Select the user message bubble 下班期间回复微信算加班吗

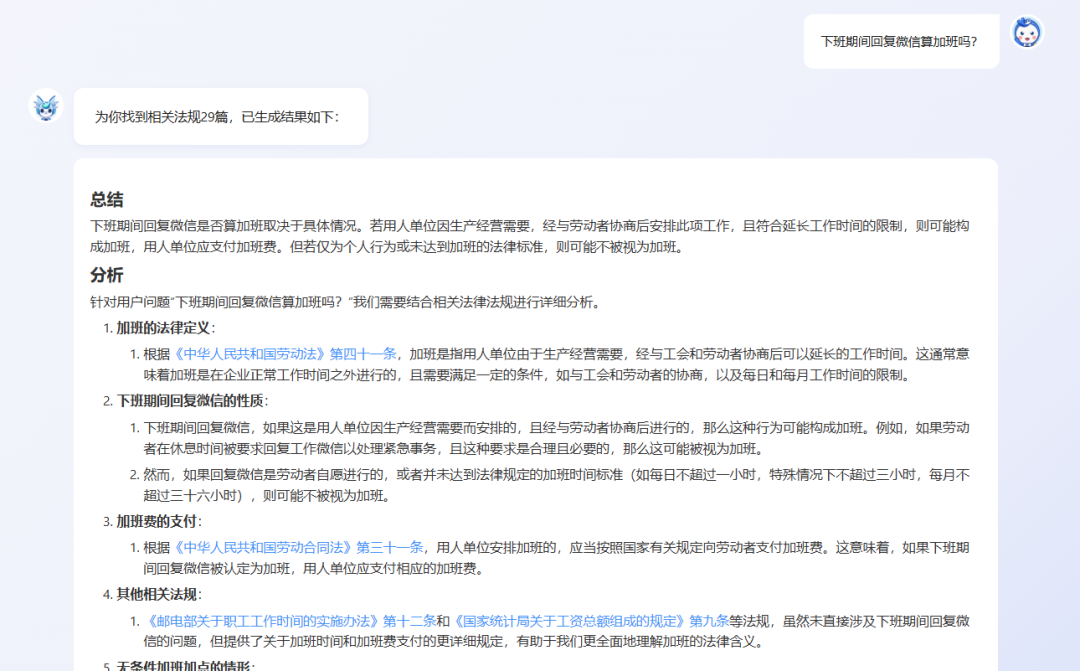pos(899,41)
